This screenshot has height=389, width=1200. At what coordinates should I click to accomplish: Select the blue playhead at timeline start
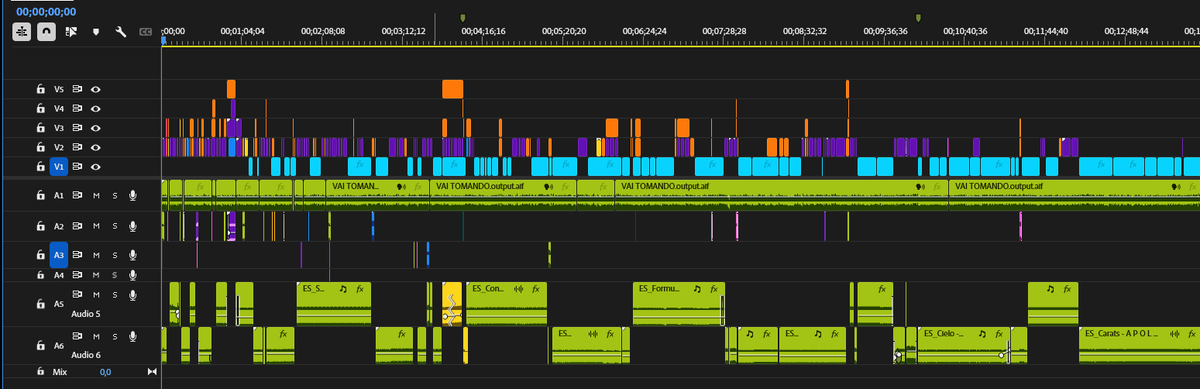pos(164,41)
